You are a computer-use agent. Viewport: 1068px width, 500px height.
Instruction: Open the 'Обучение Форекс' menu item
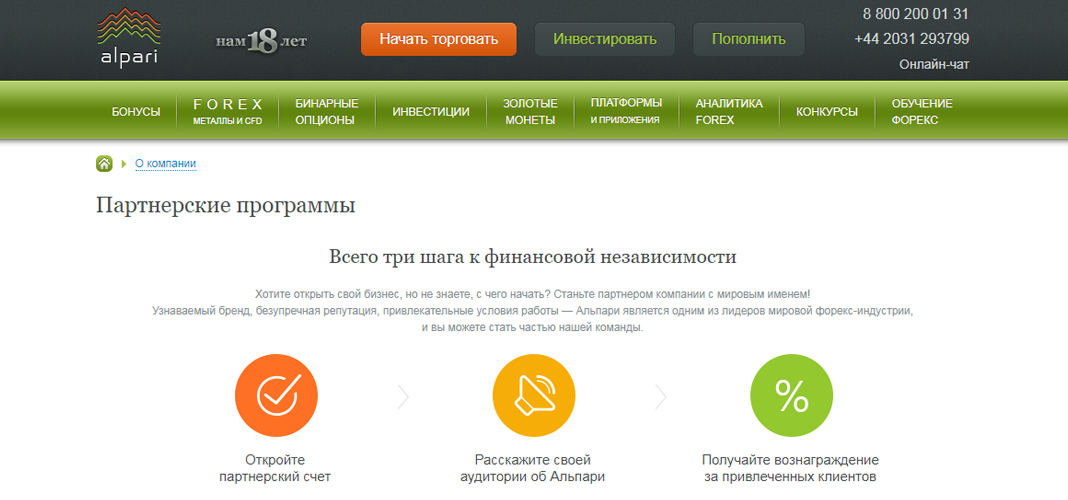(922, 112)
